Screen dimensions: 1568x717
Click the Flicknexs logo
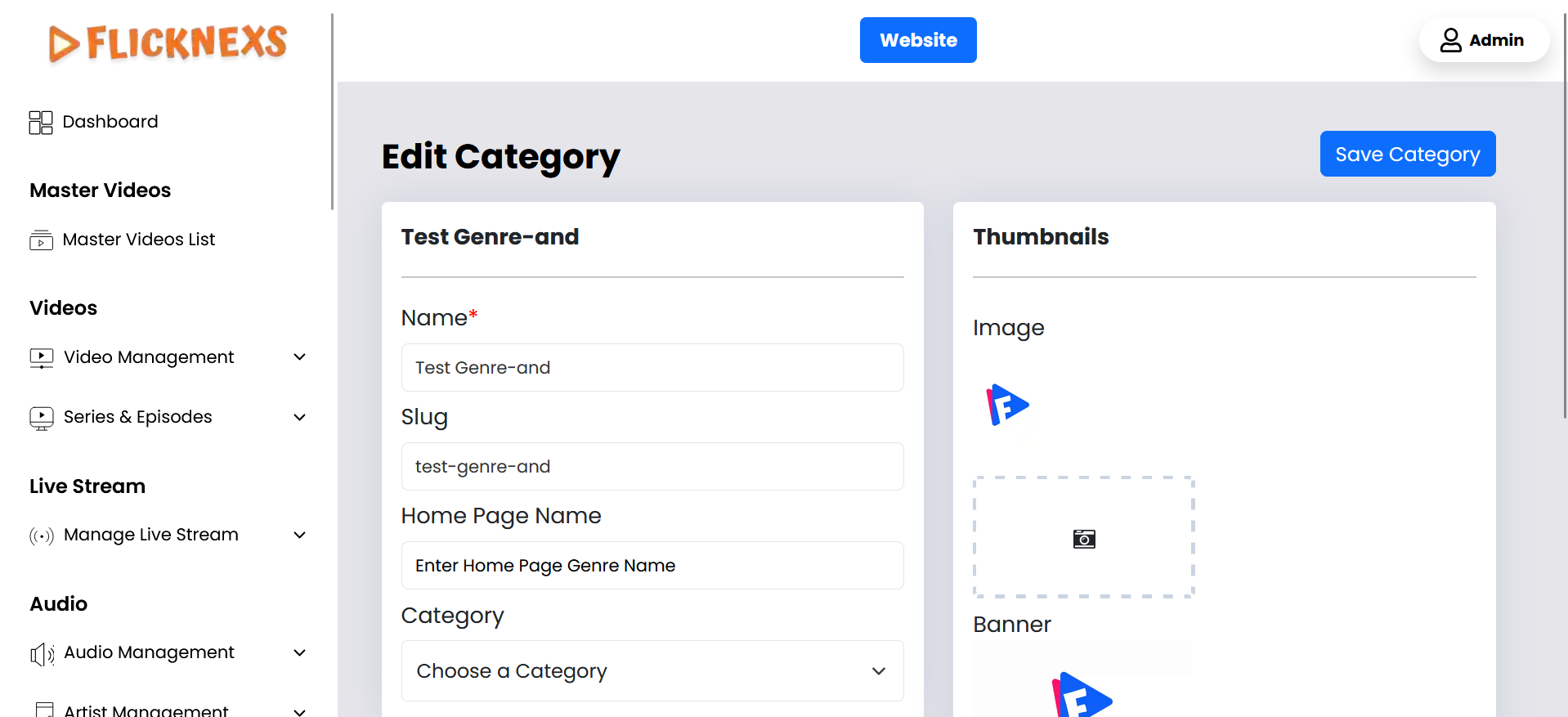(168, 43)
